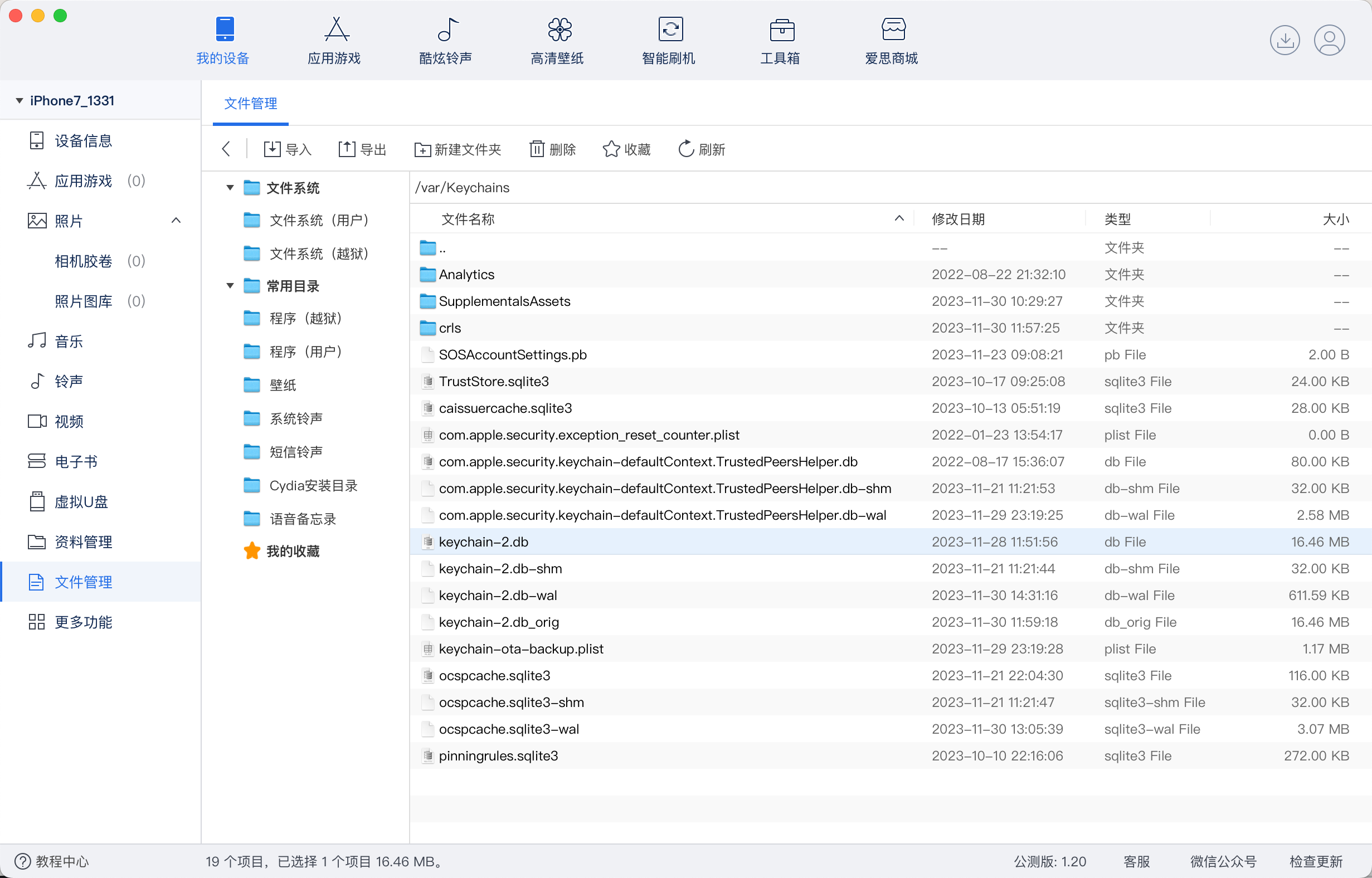
Task: Select the SupplementalsAssets folder row
Action: point(891,301)
